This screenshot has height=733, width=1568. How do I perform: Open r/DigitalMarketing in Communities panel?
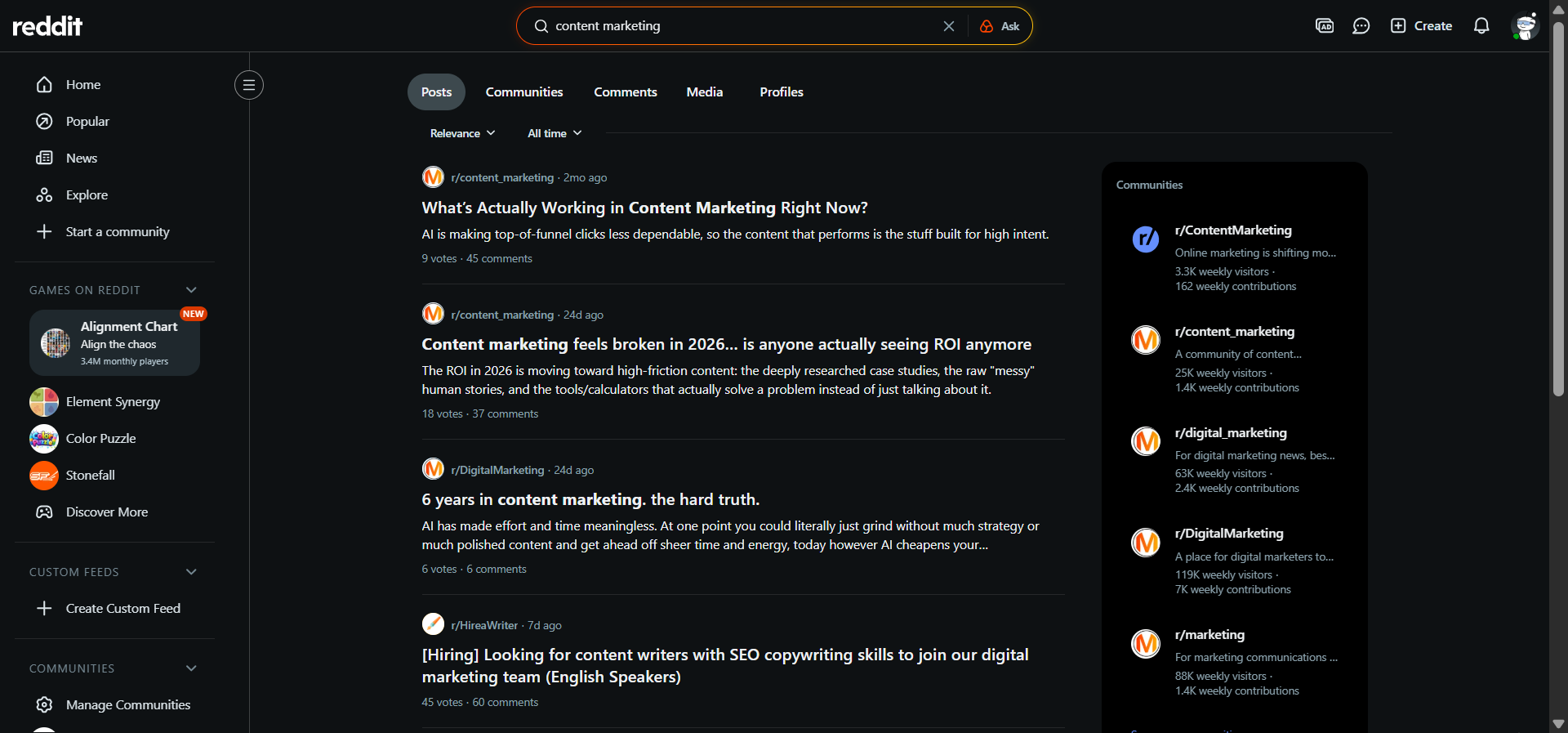pos(1229,534)
